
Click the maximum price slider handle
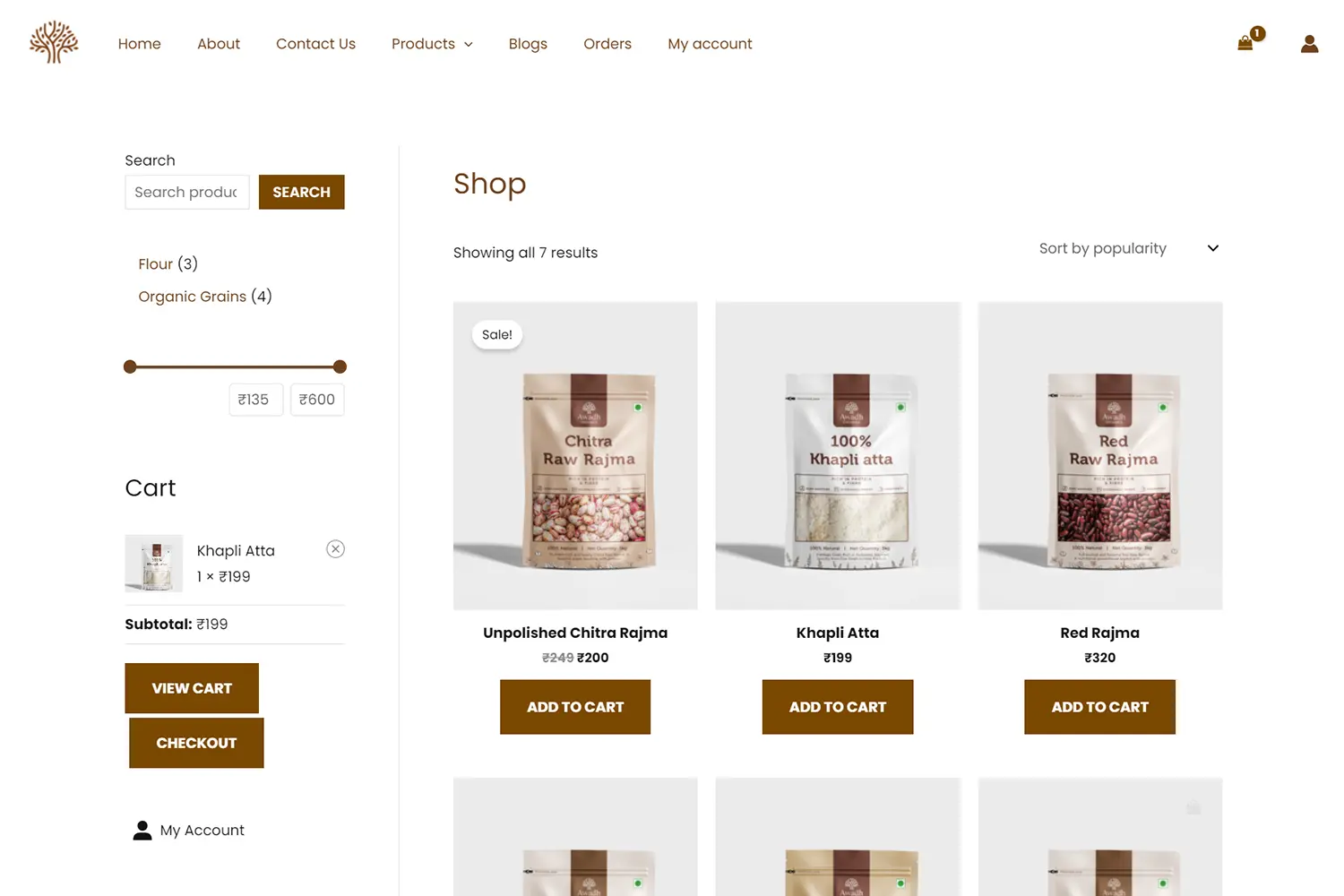(x=340, y=366)
